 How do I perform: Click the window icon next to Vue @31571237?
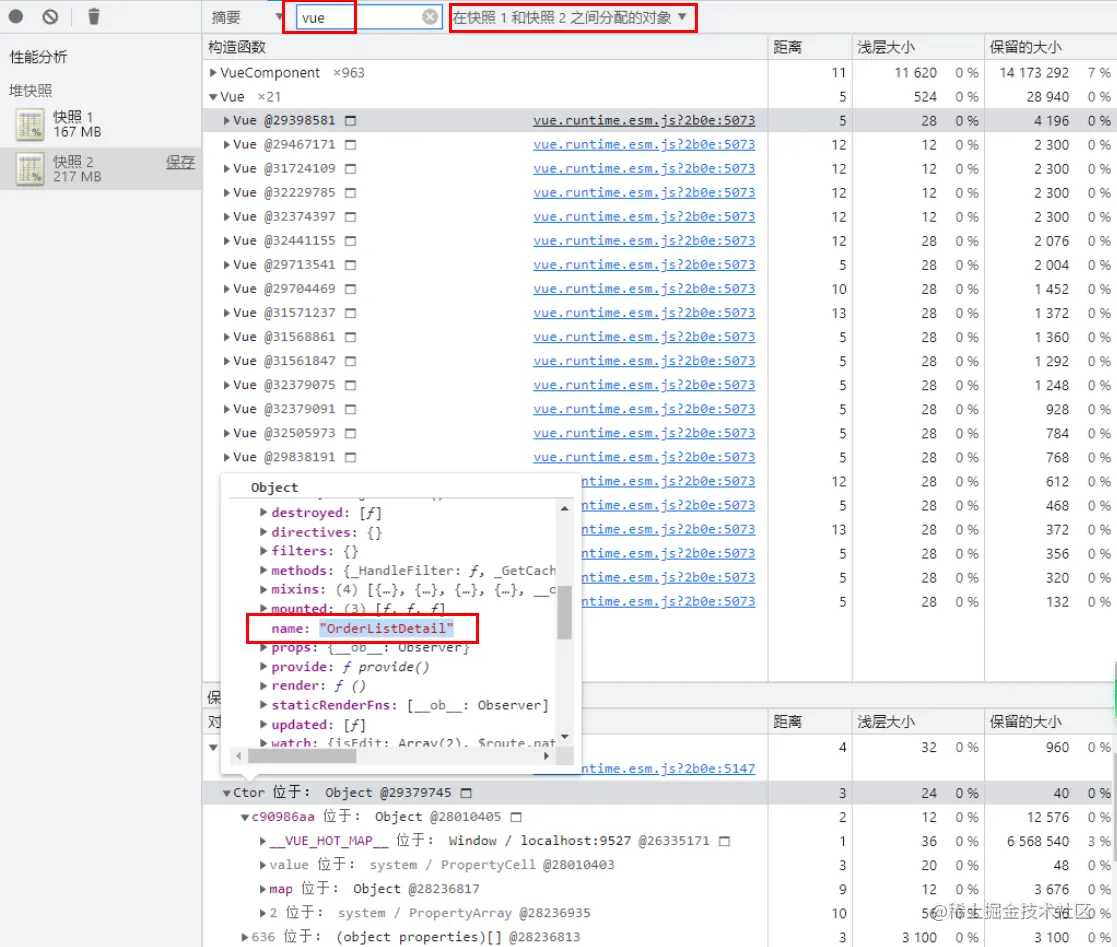350,313
